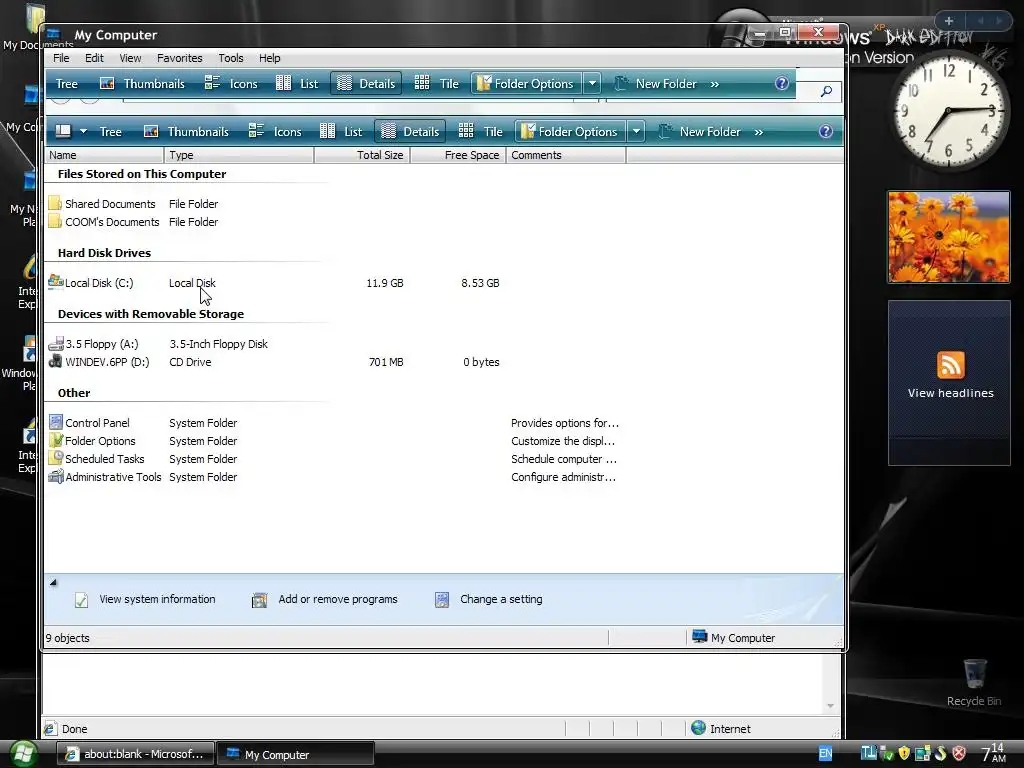This screenshot has height=768, width=1024.
Task: Sort by the Name column header
Action: 104,155
